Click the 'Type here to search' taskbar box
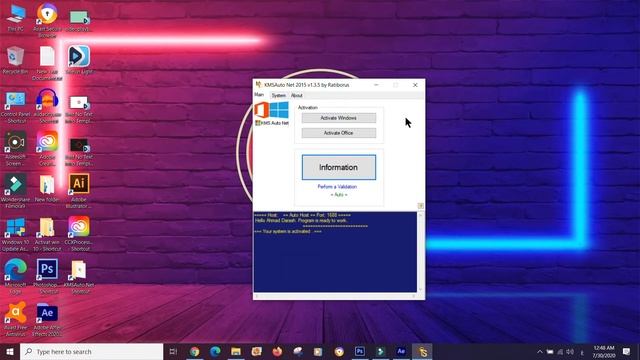The image size is (640, 360). pos(91,351)
